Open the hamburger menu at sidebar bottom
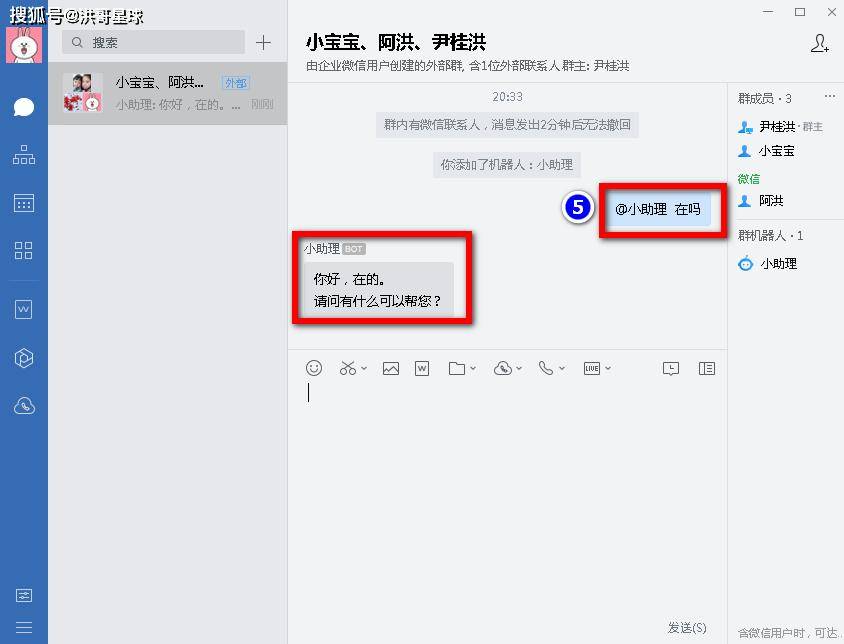Image resolution: width=844 pixels, height=644 pixels. coord(24,627)
